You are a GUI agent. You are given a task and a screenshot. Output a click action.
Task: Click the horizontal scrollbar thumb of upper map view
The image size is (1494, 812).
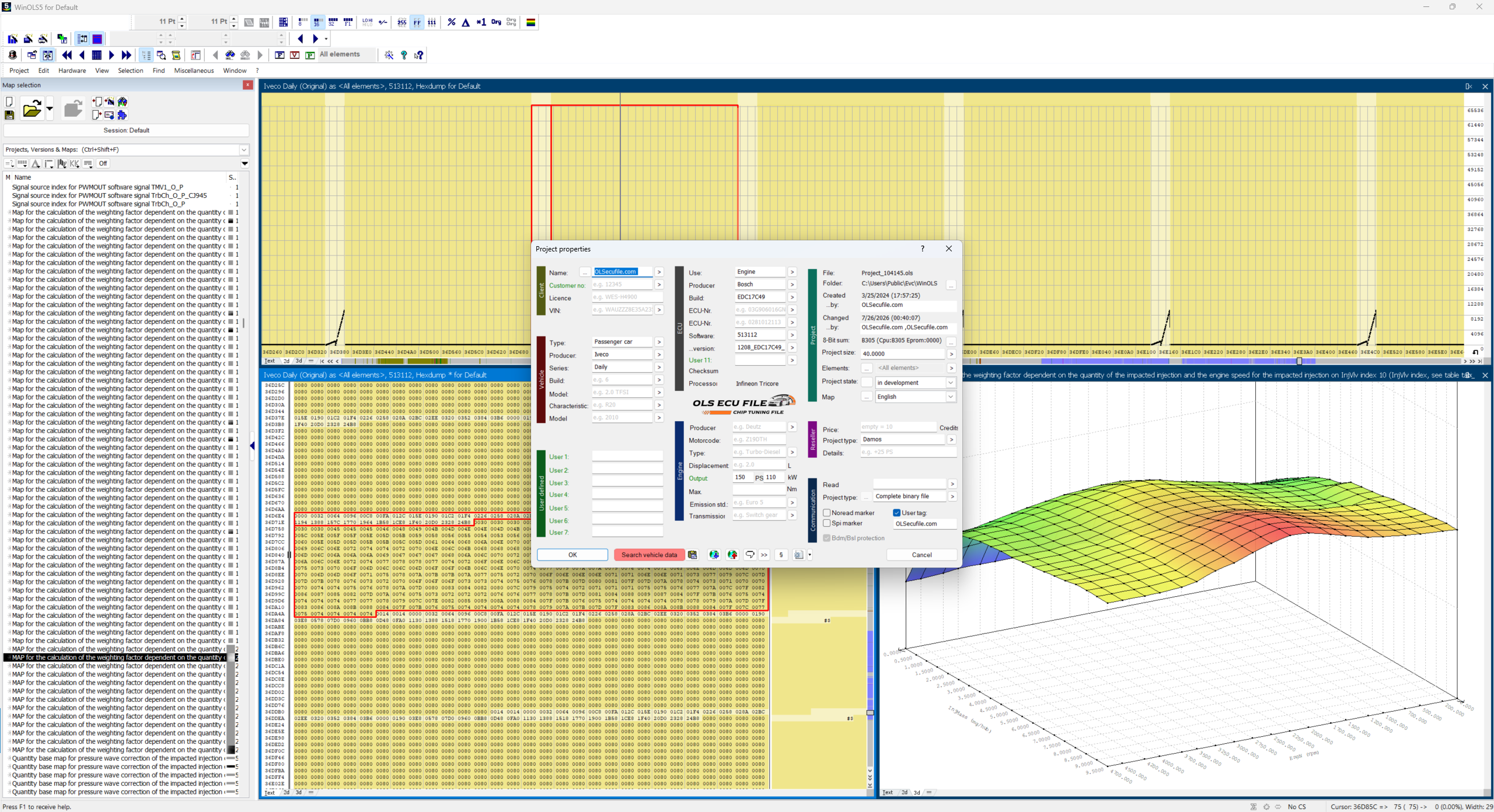pyautogui.click(x=1299, y=361)
